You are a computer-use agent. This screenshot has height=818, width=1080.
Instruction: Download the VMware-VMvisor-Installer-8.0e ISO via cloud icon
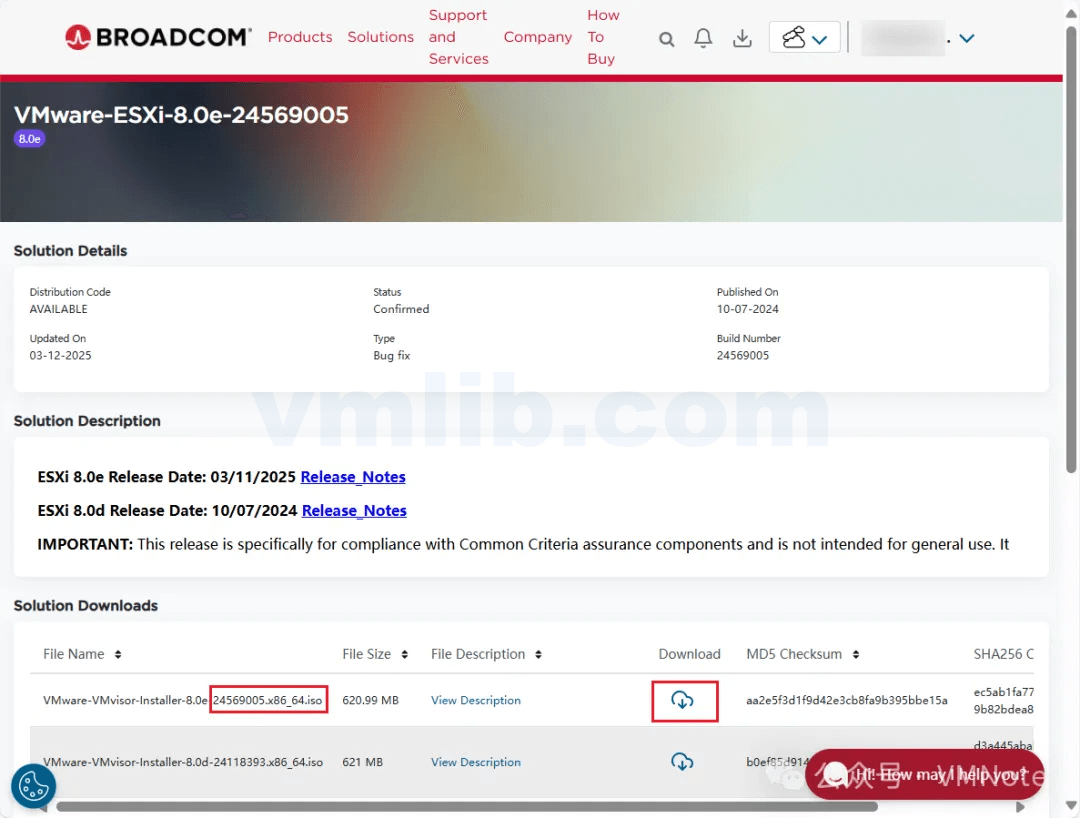tap(684, 701)
